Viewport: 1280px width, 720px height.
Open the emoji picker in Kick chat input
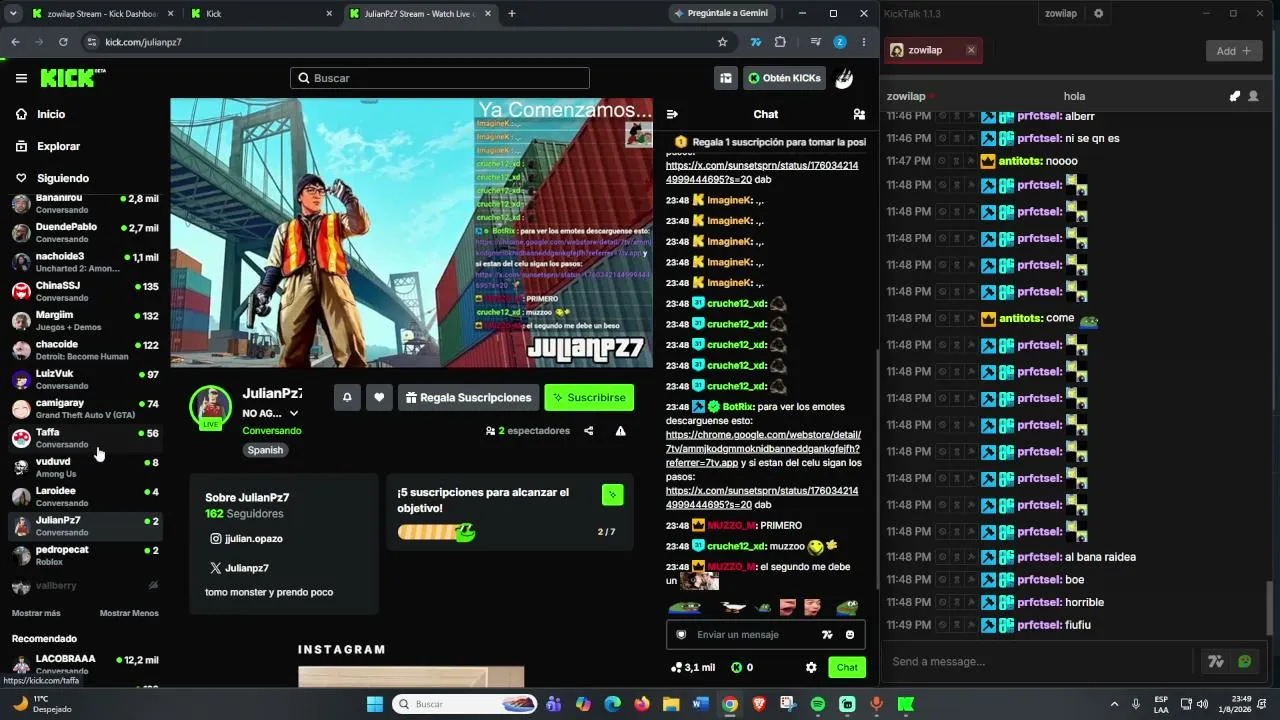850,634
